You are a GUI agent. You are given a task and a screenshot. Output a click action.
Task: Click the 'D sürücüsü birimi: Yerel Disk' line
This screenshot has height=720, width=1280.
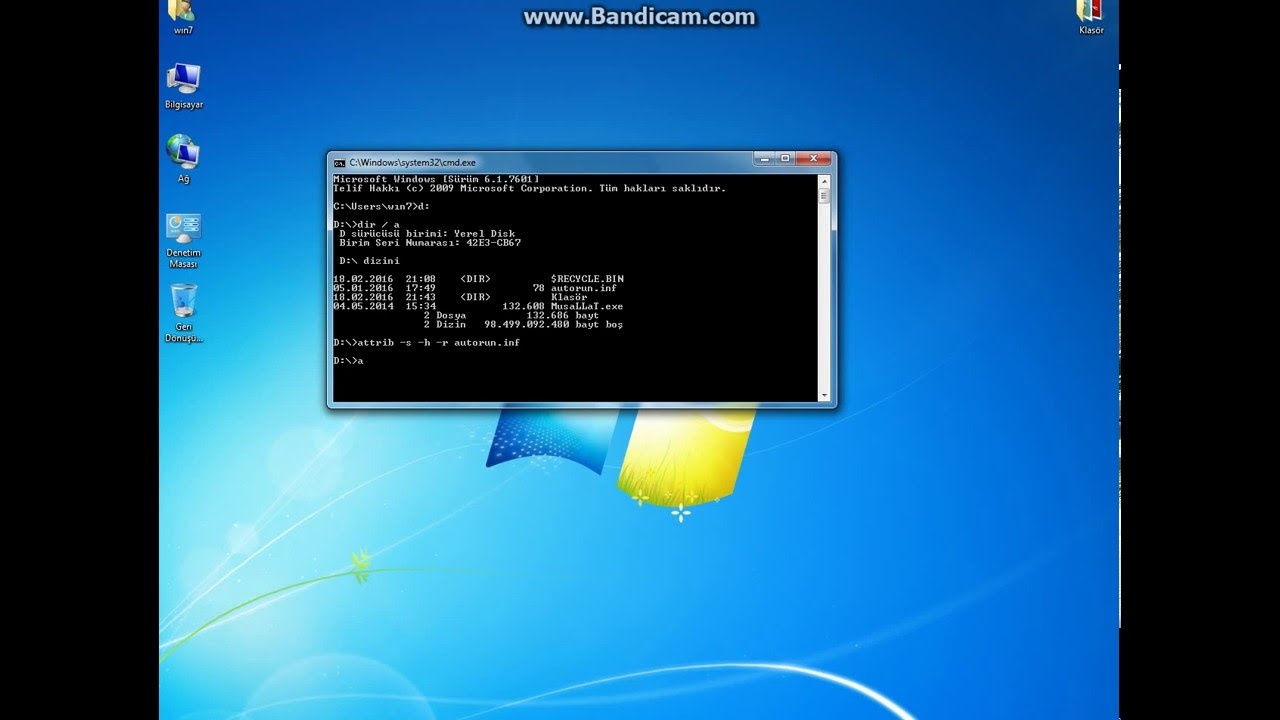pyautogui.click(x=427, y=234)
